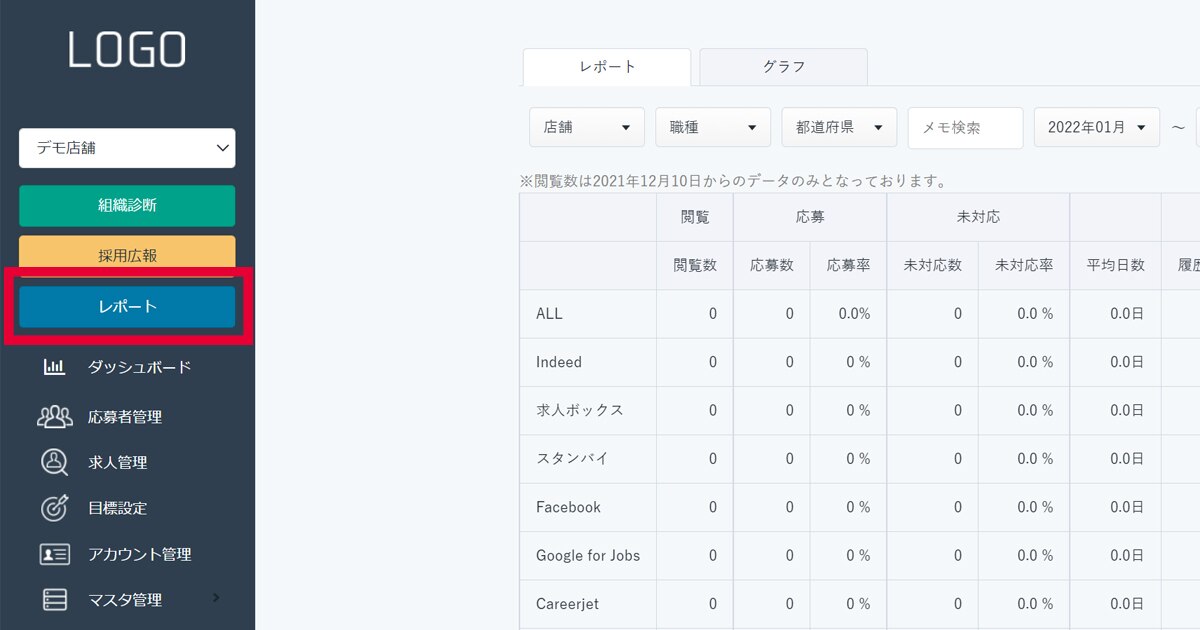Click the LOGO in the sidebar
Image resolution: width=1200 pixels, height=630 pixels.
click(127, 50)
